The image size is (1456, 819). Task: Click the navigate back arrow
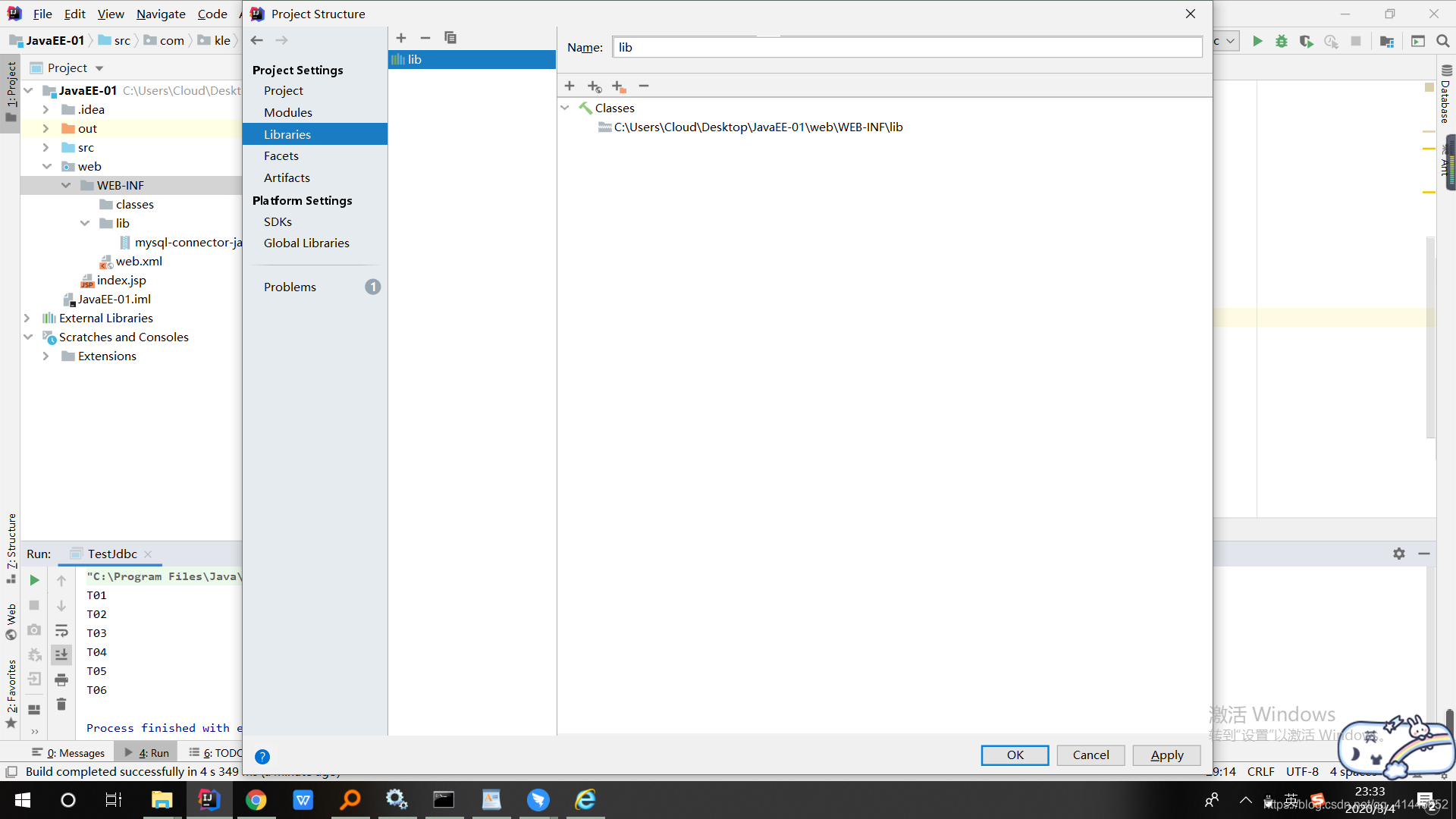coord(257,40)
